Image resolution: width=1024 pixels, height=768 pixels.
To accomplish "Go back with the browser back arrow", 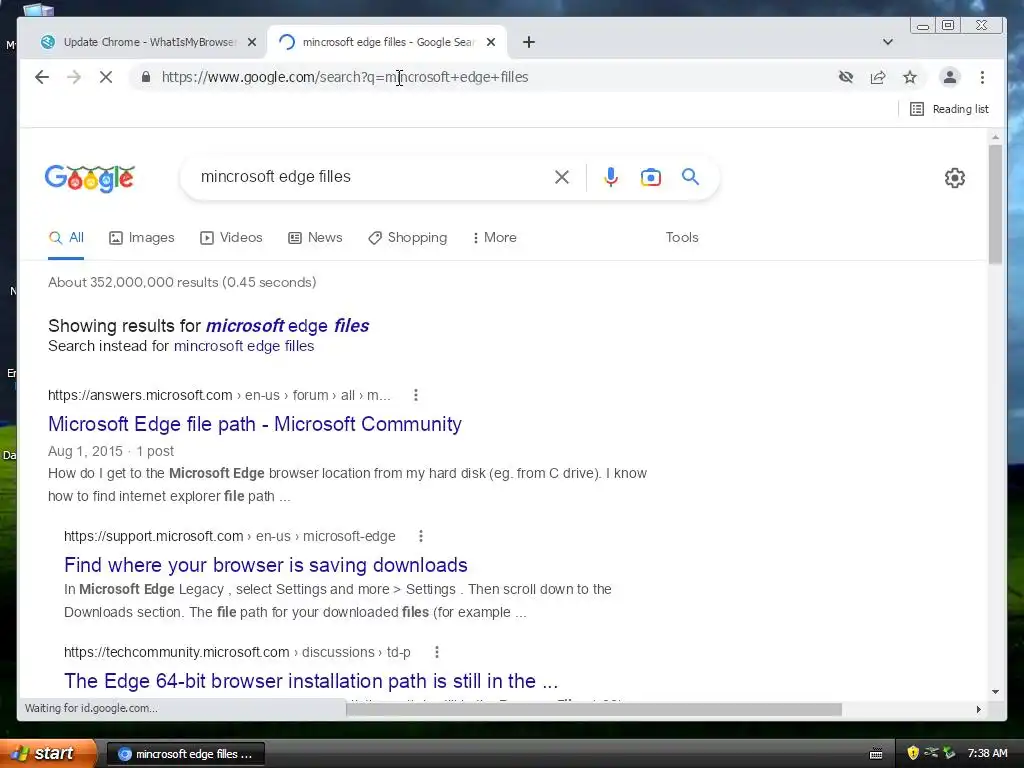I will tap(42, 77).
